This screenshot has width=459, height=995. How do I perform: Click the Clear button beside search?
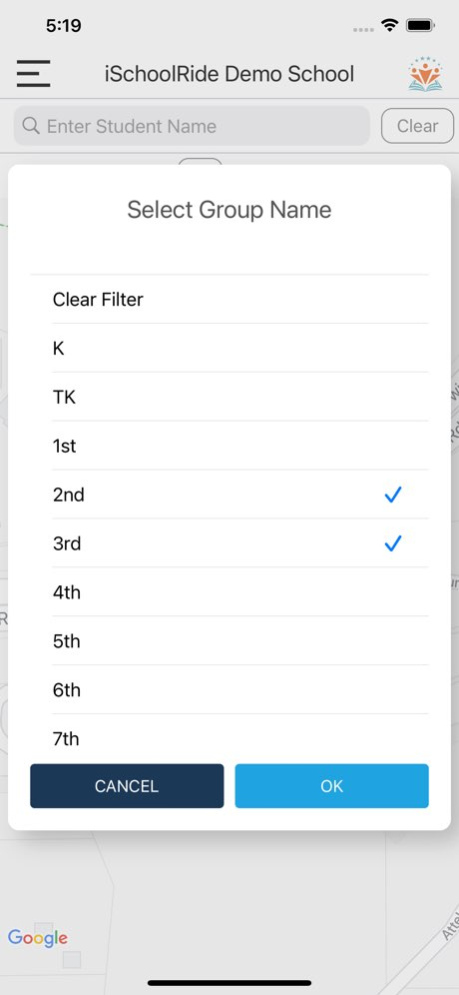tap(417, 126)
